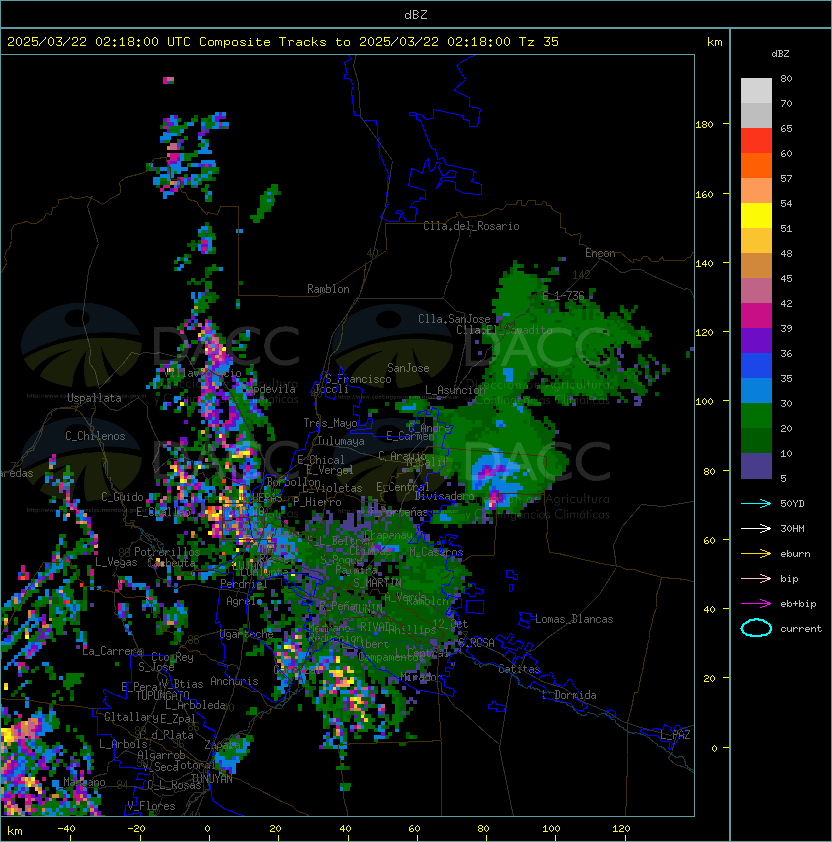Screen dimensions: 832x842
Task: Click the cyan 'current' ellipse icon
Action: (756, 628)
